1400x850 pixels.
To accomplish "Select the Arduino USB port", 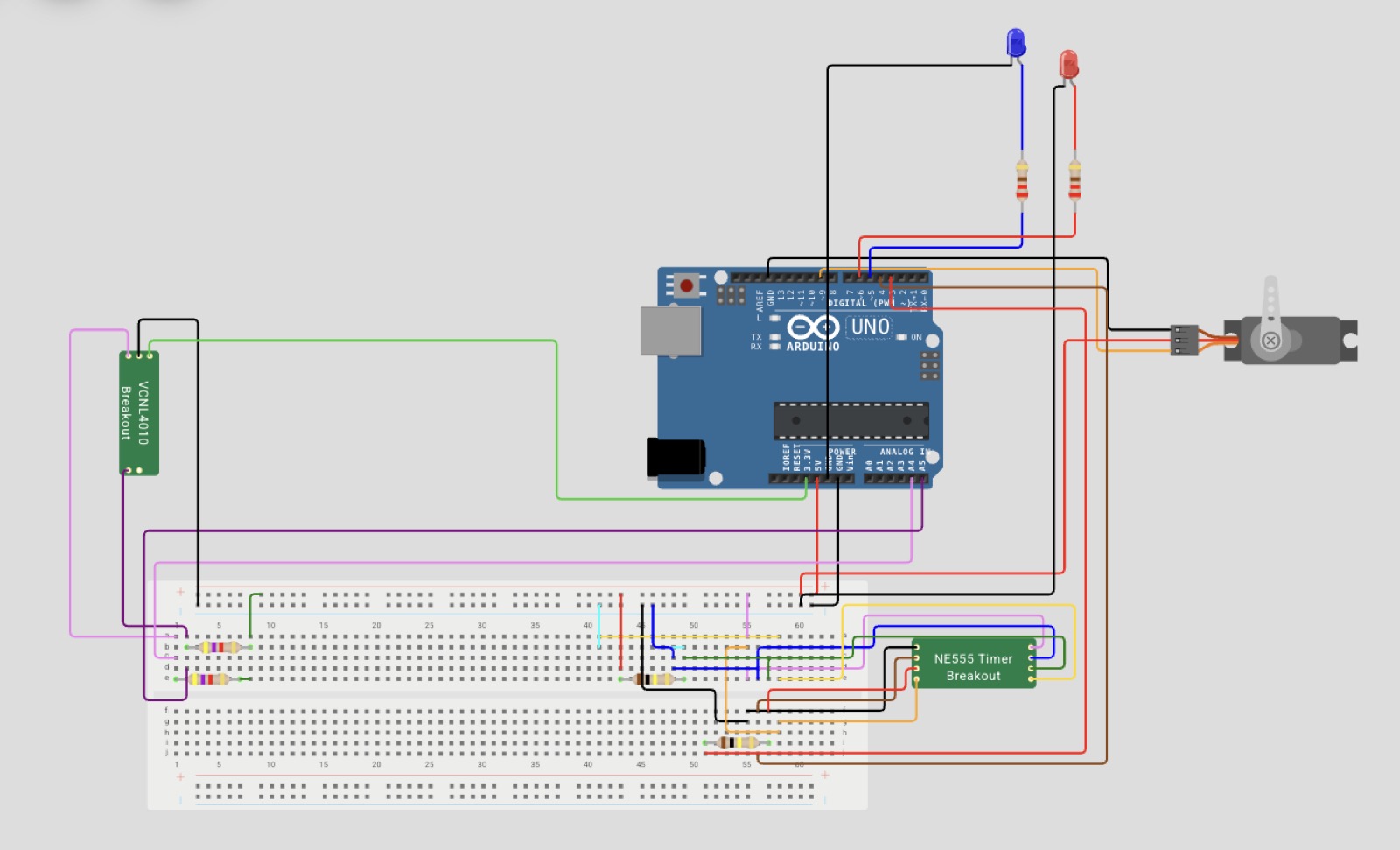I will point(671,330).
